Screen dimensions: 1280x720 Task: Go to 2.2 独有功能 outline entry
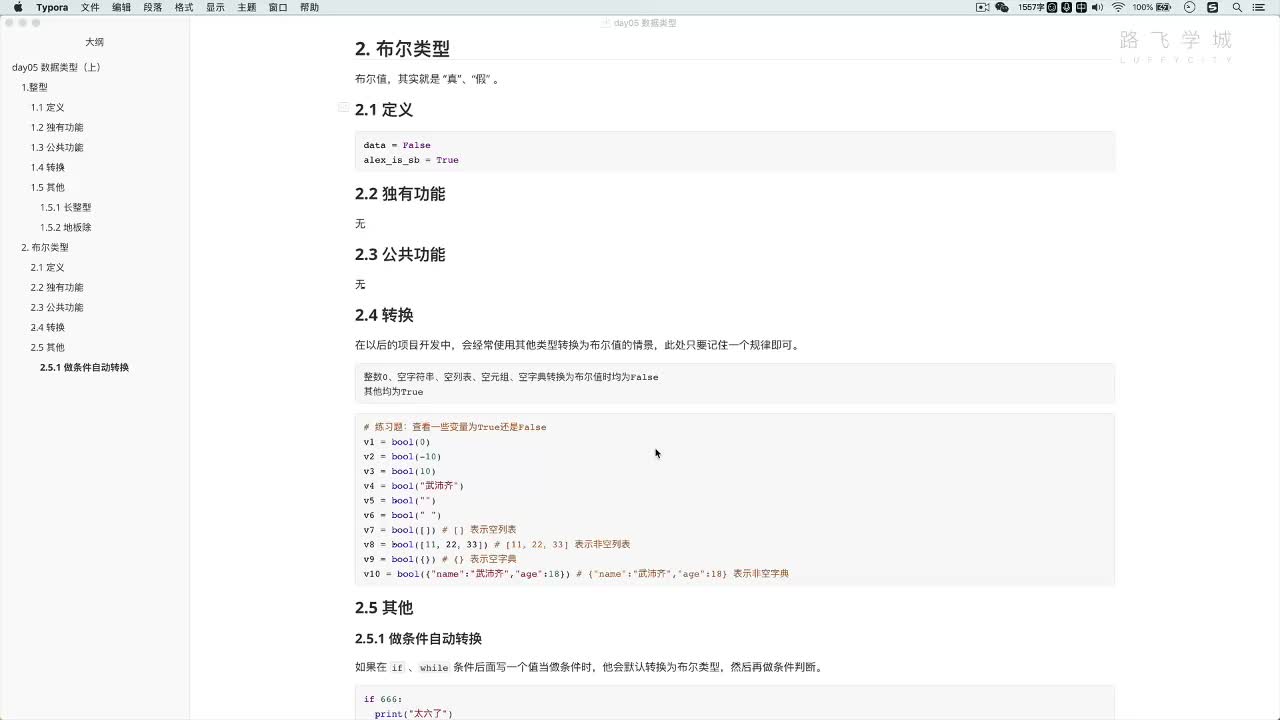[57, 287]
